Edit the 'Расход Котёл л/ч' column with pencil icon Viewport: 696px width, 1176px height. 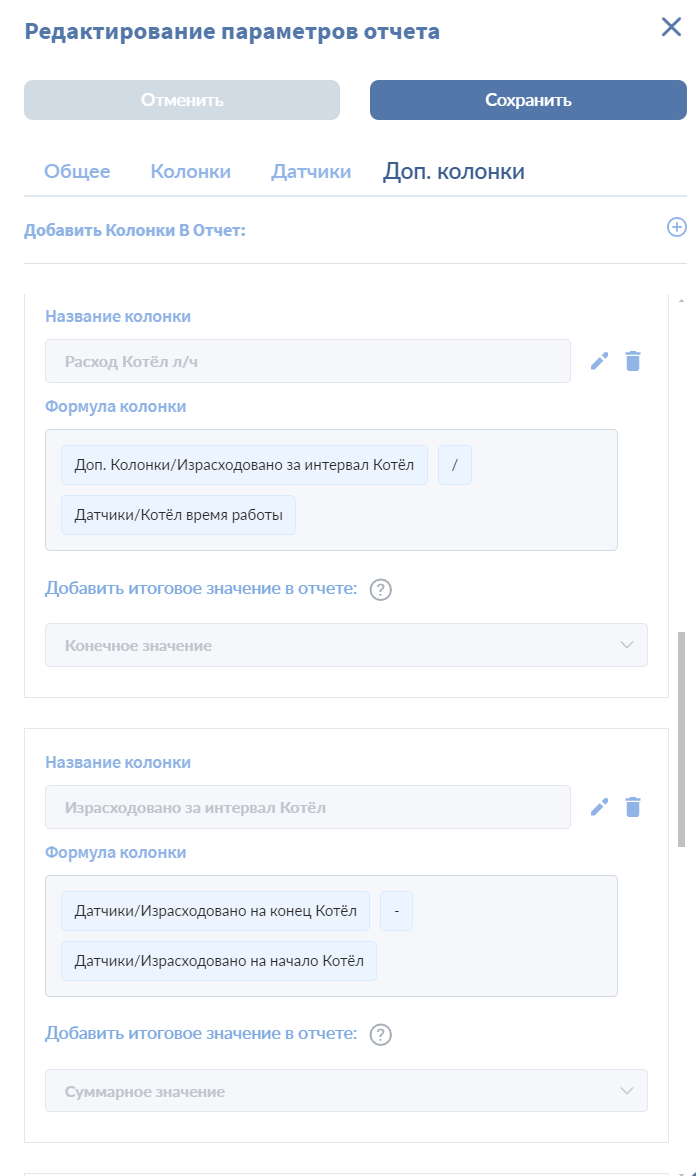[599, 361]
